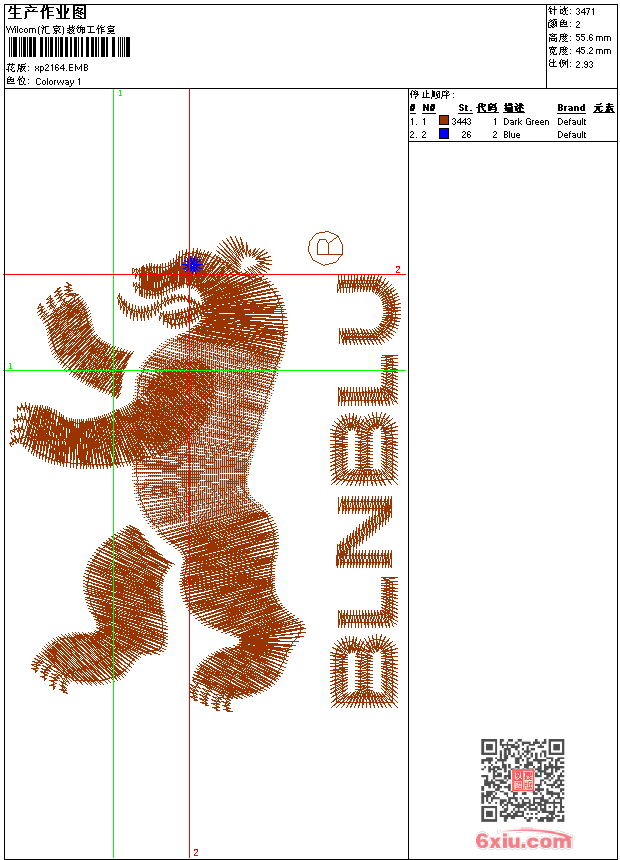The image size is (620, 860).
Task: Click the red marker 2 at right edge
Action: [398, 269]
